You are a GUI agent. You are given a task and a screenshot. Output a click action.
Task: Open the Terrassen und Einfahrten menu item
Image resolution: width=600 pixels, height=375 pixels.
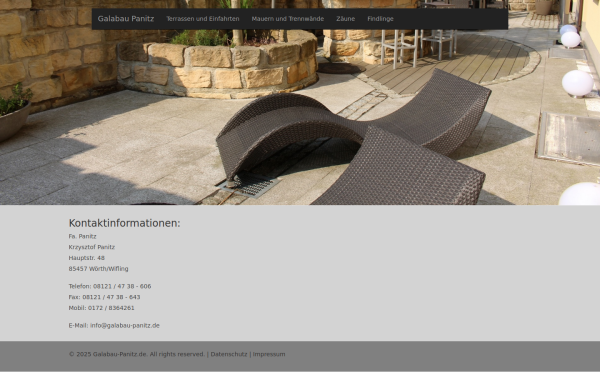tap(203, 19)
